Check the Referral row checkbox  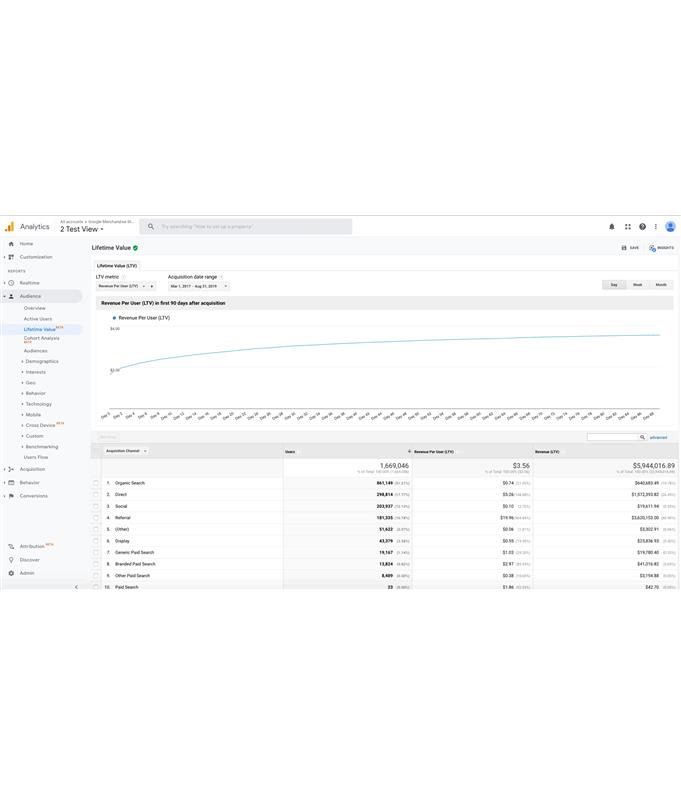click(x=96, y=518)
